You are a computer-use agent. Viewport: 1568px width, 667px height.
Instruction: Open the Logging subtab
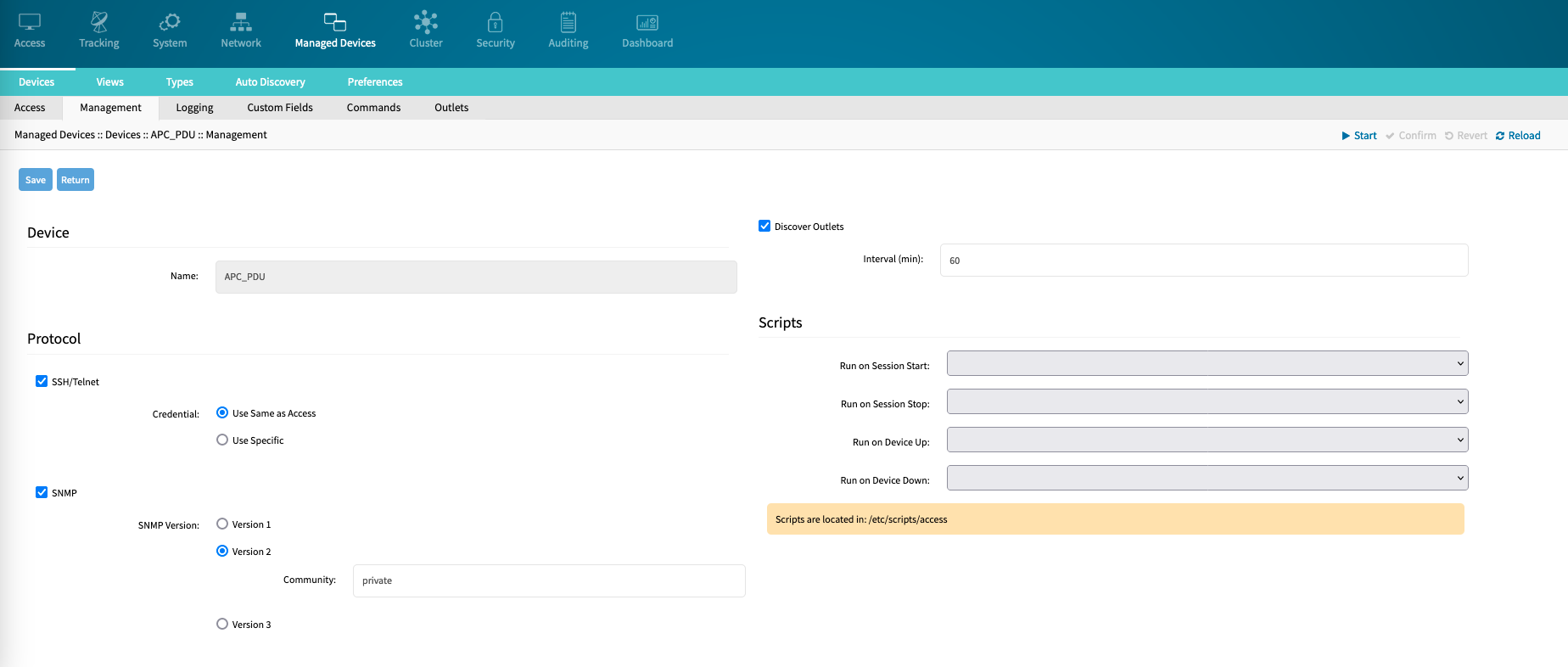194,108
